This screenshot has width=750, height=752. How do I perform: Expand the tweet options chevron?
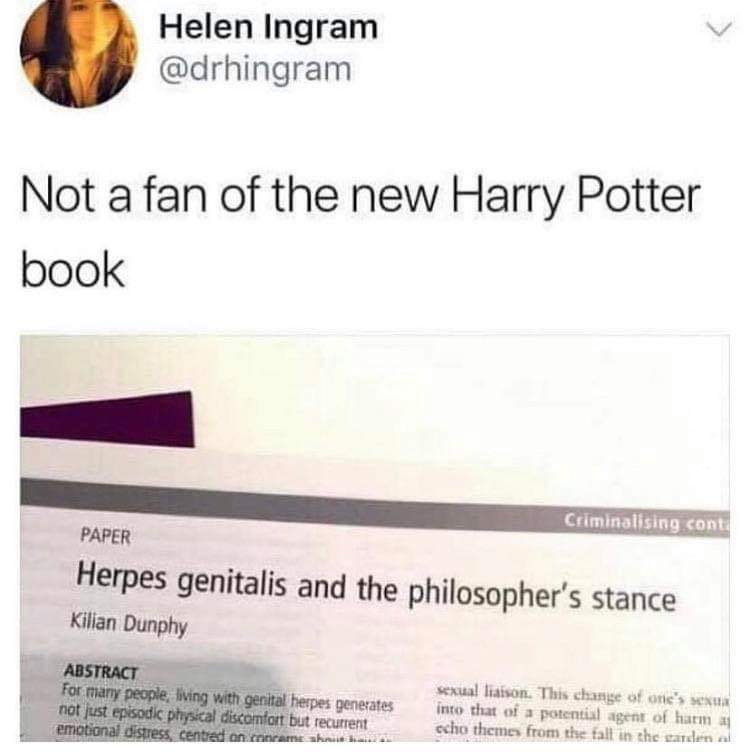click(x=721, y=29)
